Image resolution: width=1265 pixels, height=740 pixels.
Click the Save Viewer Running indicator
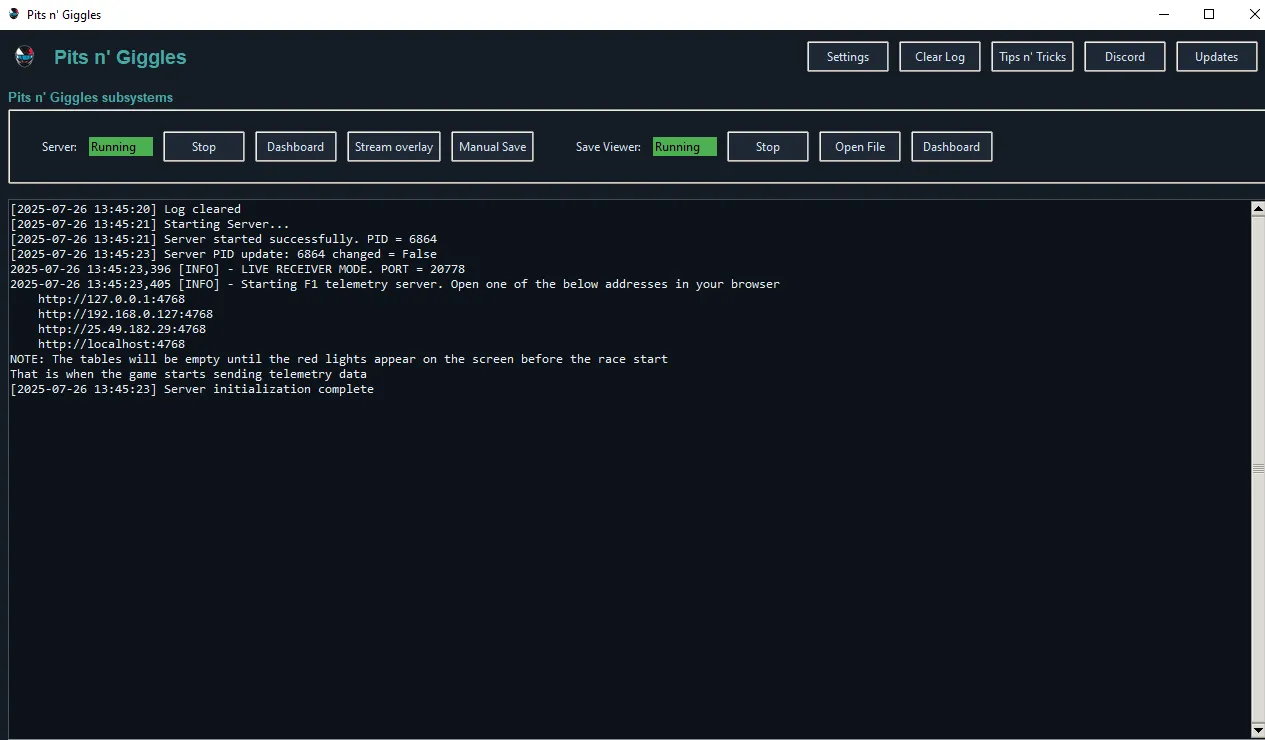(684, 146)
